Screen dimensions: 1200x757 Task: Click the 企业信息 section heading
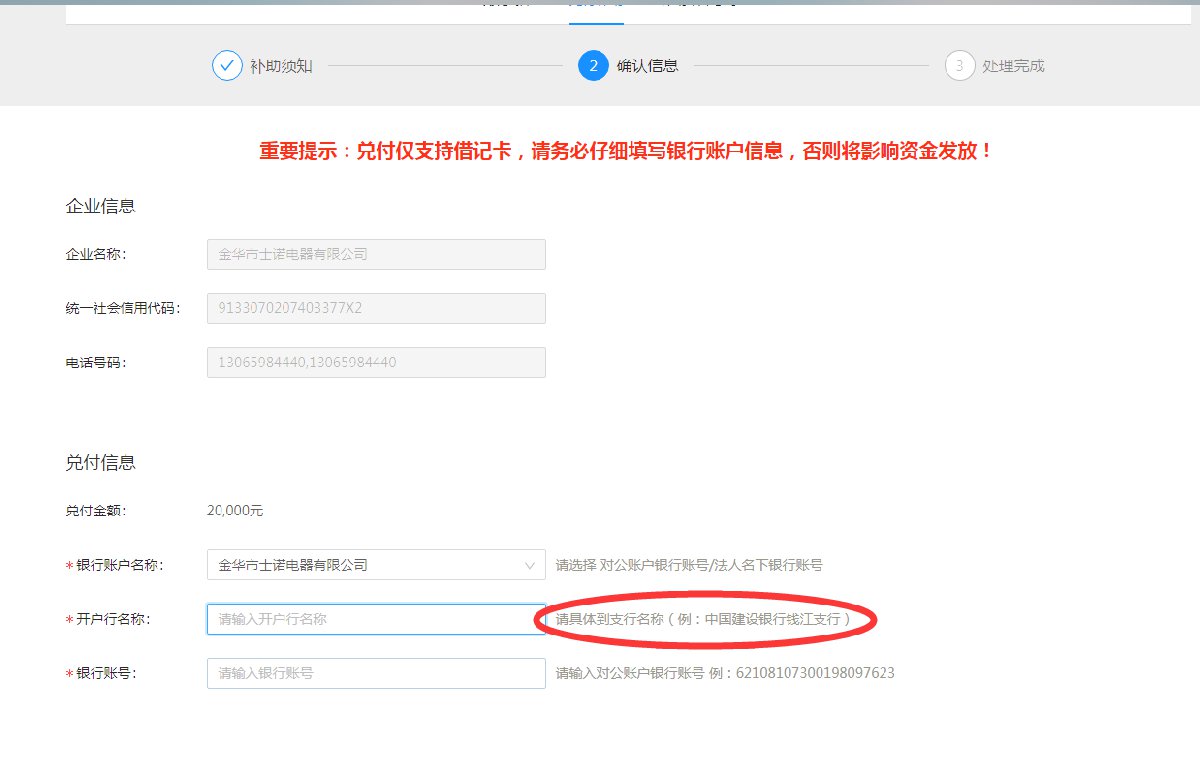click(x=100, y=206)
